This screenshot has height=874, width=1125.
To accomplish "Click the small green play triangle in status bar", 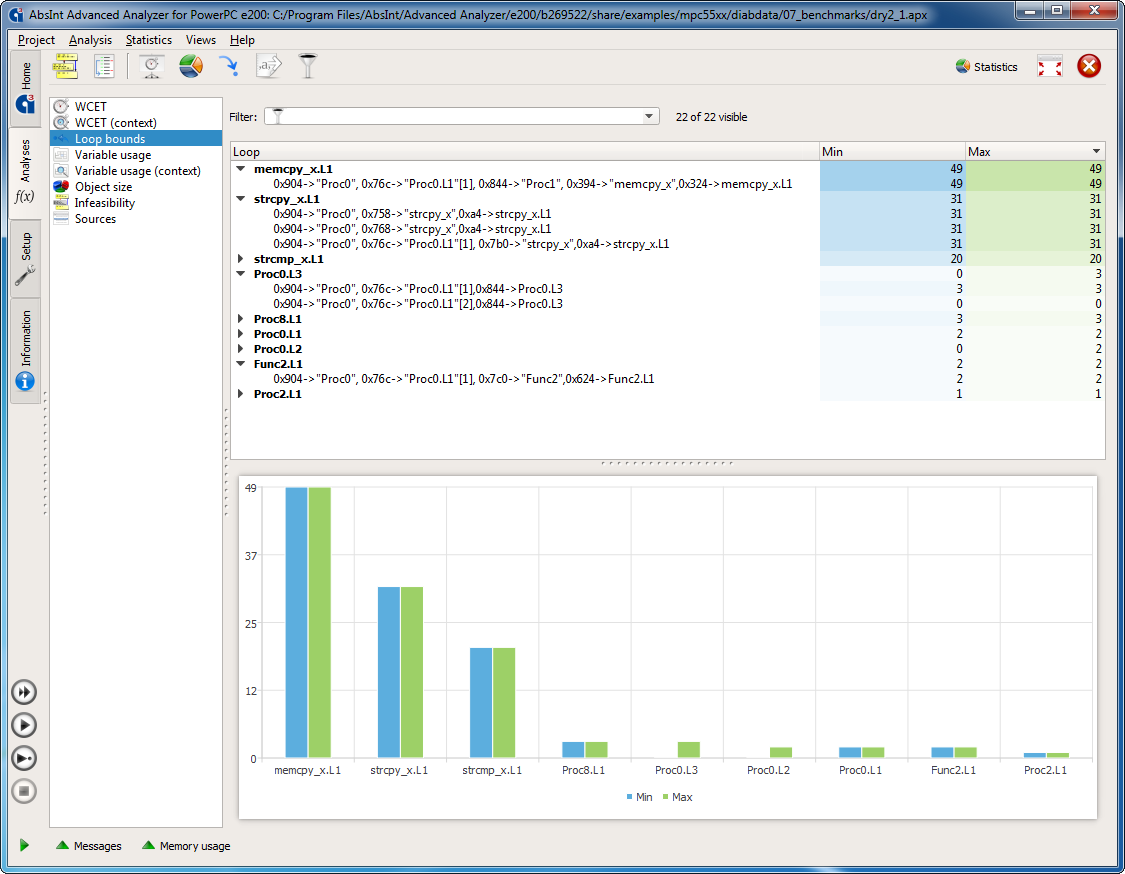I will 24,845.
